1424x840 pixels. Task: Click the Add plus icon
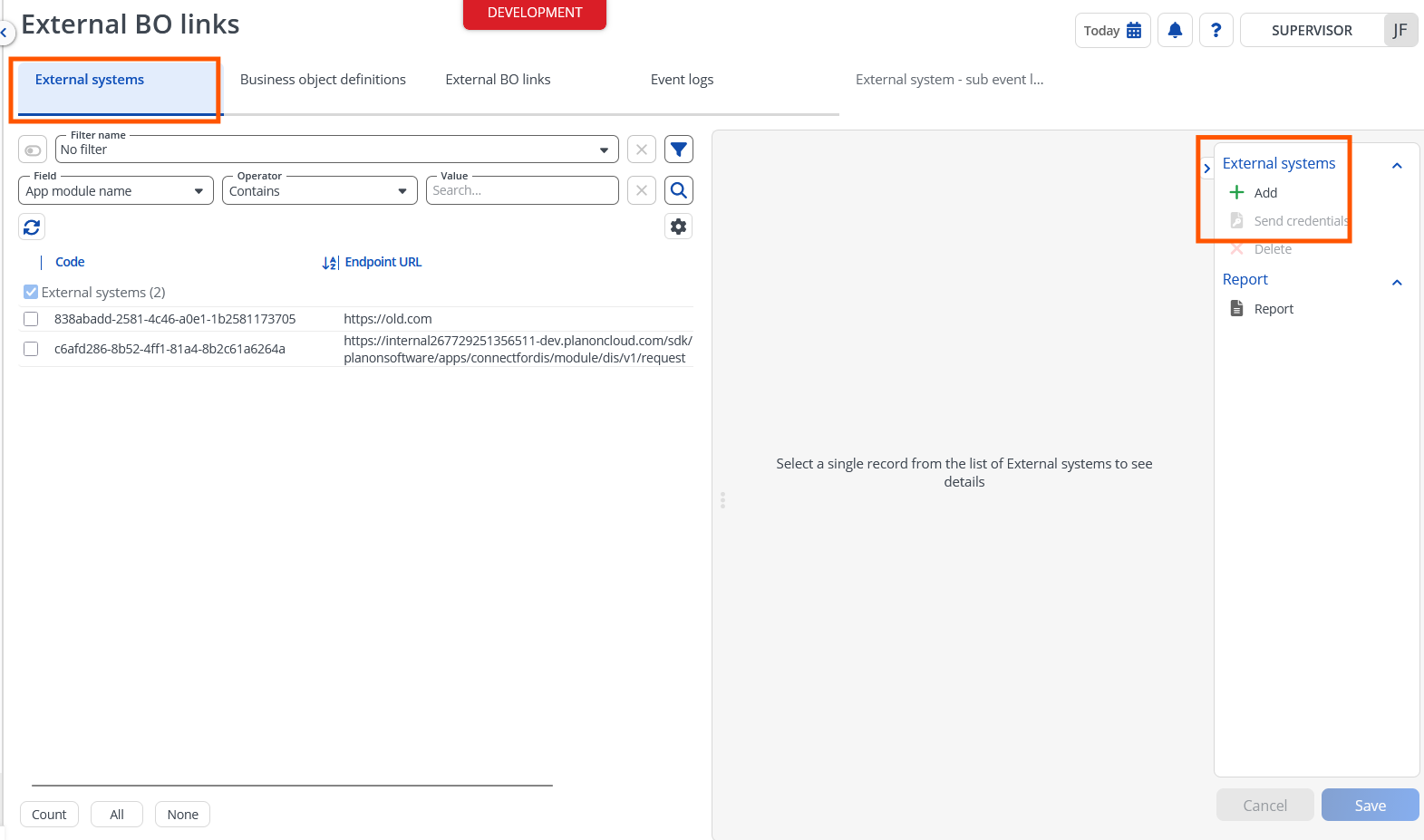click(1236, 192)
